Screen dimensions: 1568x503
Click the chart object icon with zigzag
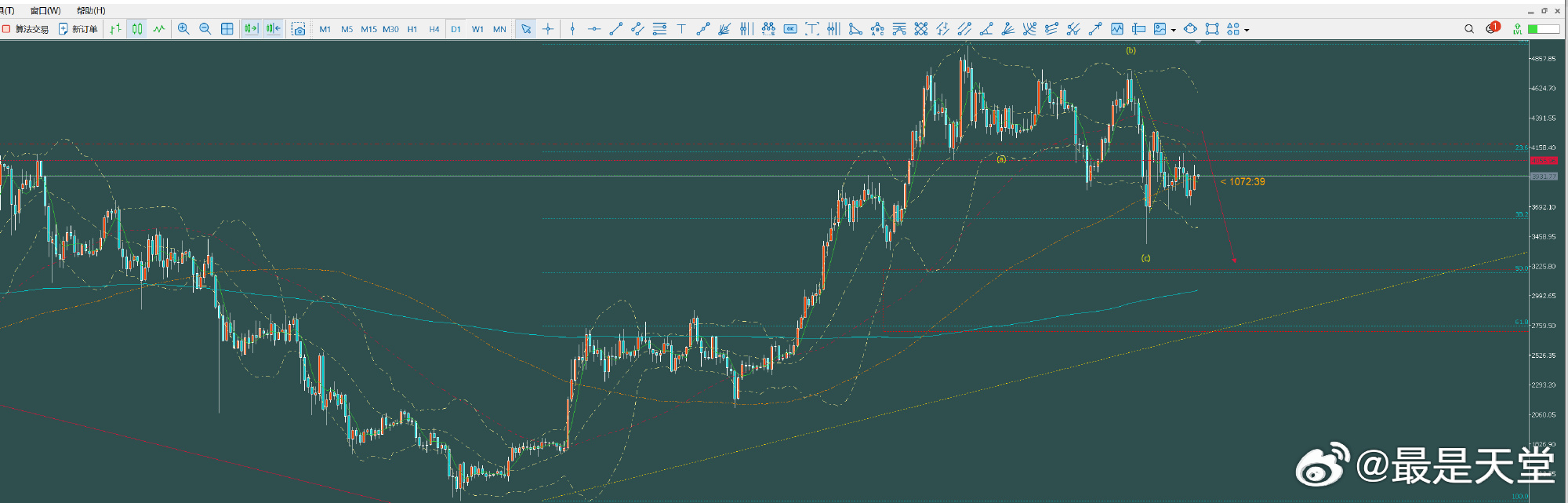[x=1117, y=29]
